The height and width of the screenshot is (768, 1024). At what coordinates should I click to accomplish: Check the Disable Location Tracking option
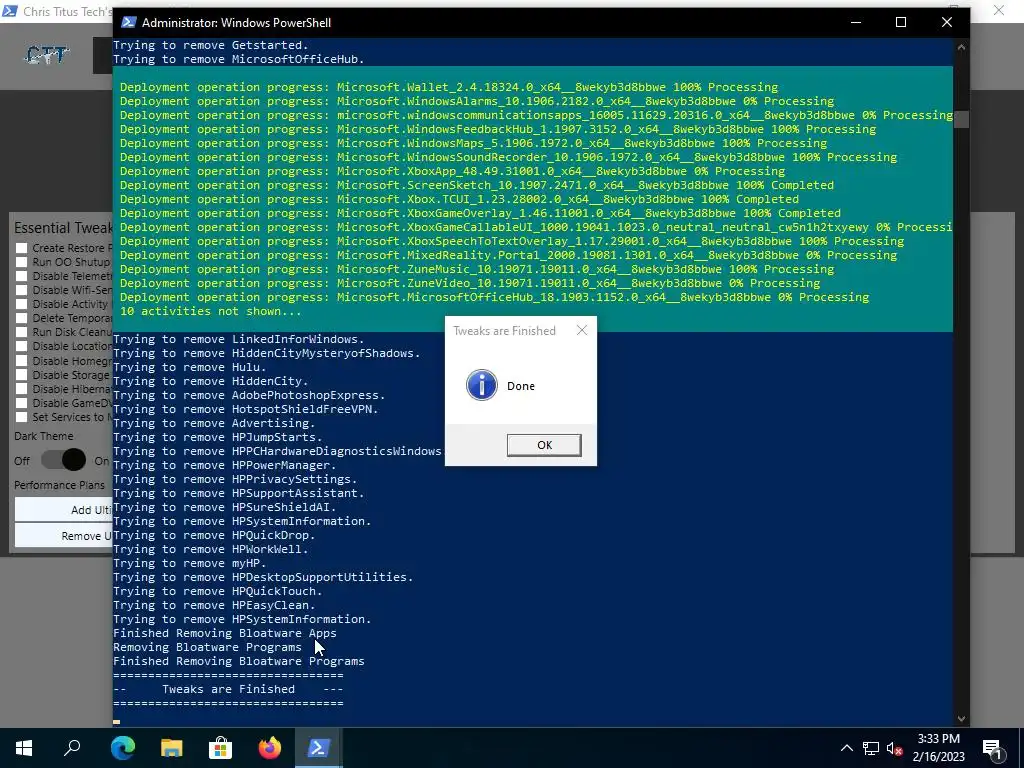[x=22, y=346]
